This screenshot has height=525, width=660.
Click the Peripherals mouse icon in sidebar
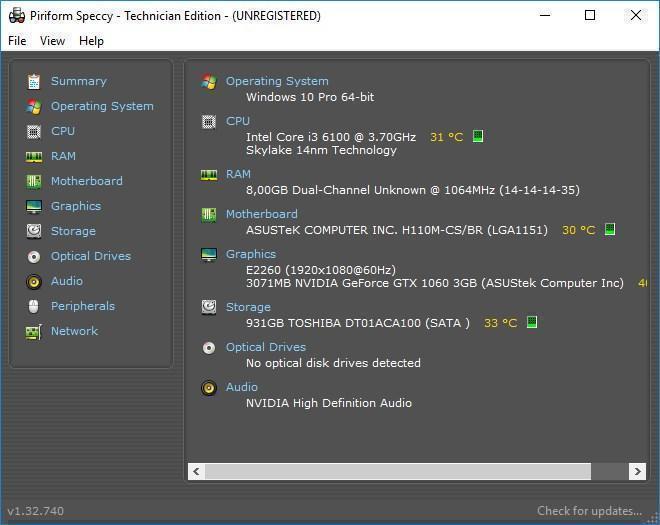point(34,306)
